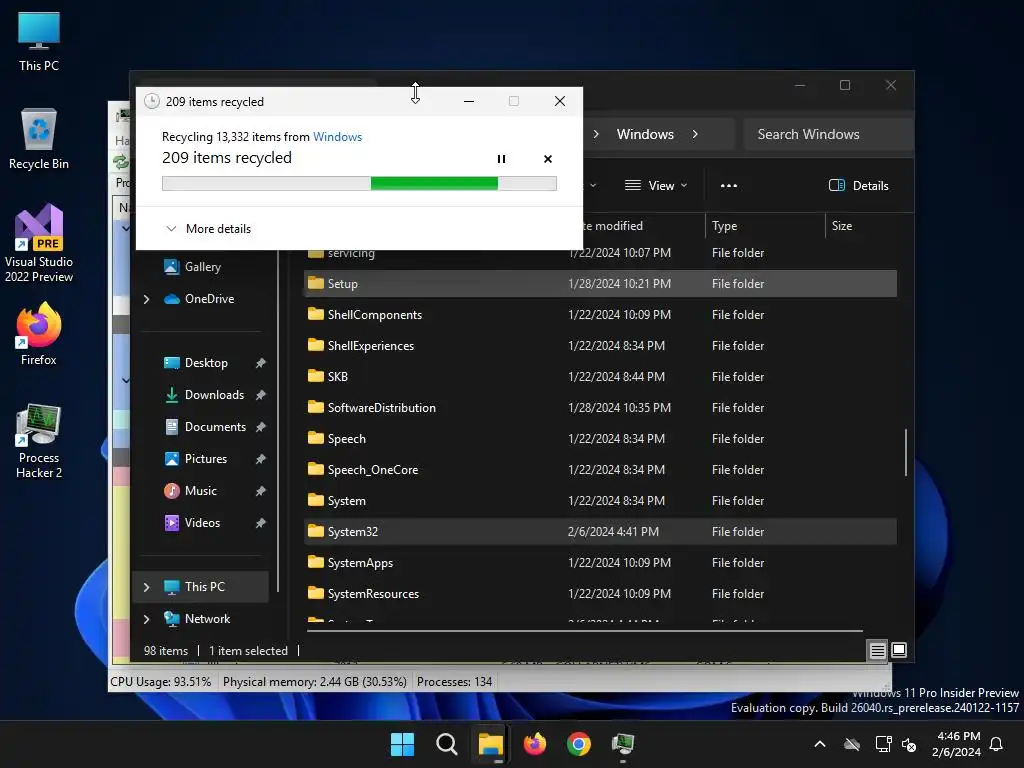1024x768 pixels.
Task: Open This PC desktop icon
Action: pyautogui.click(x=39, y=42)
